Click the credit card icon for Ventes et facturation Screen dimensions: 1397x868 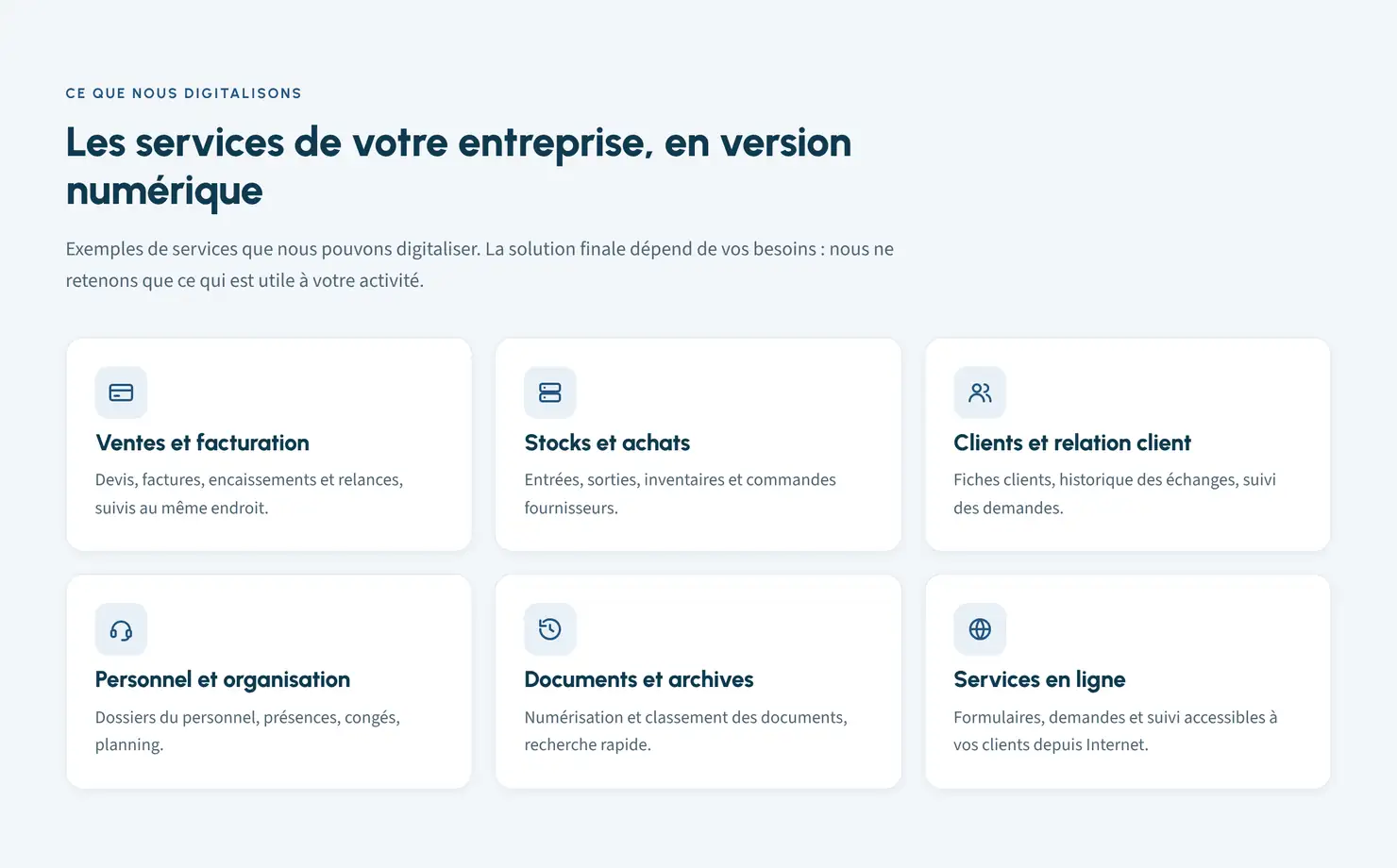pos(121,392)
